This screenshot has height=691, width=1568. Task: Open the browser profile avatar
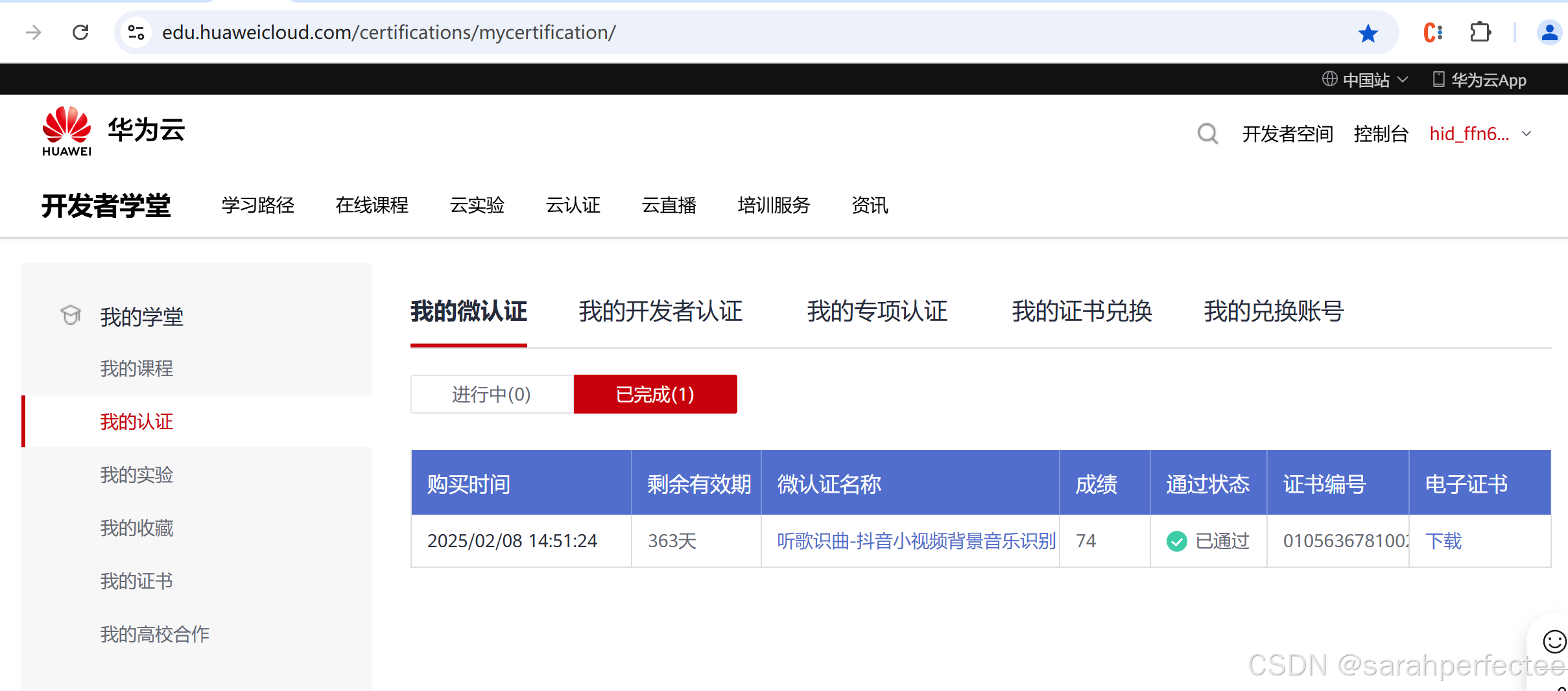click(1550, 32)
